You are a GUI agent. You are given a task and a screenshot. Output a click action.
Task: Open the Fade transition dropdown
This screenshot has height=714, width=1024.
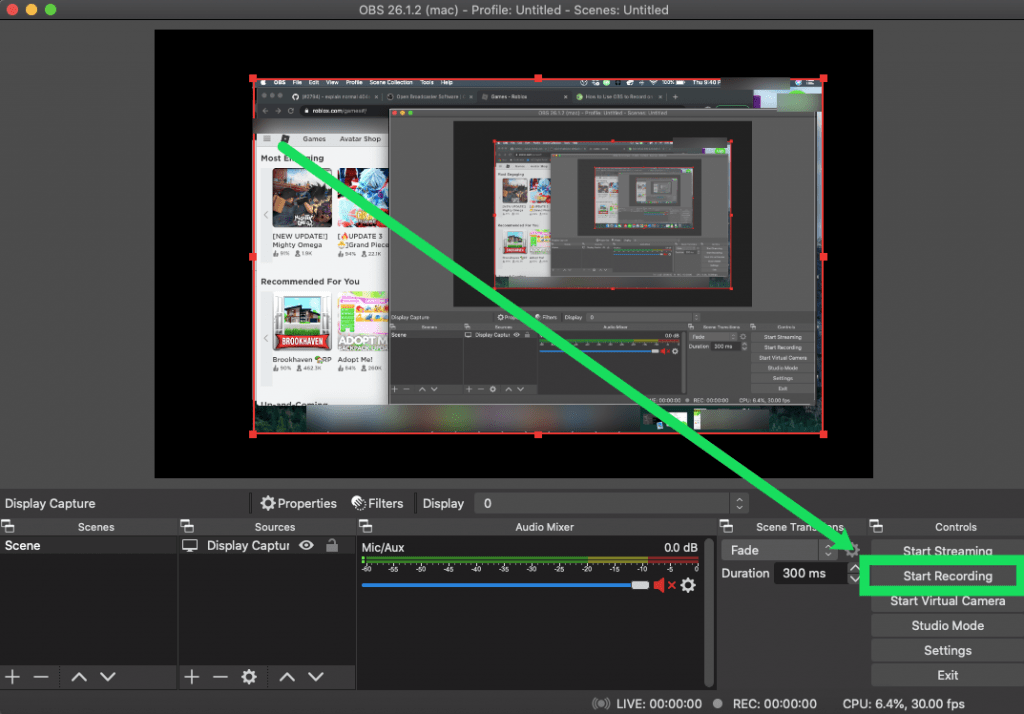[x=779, y=550]
